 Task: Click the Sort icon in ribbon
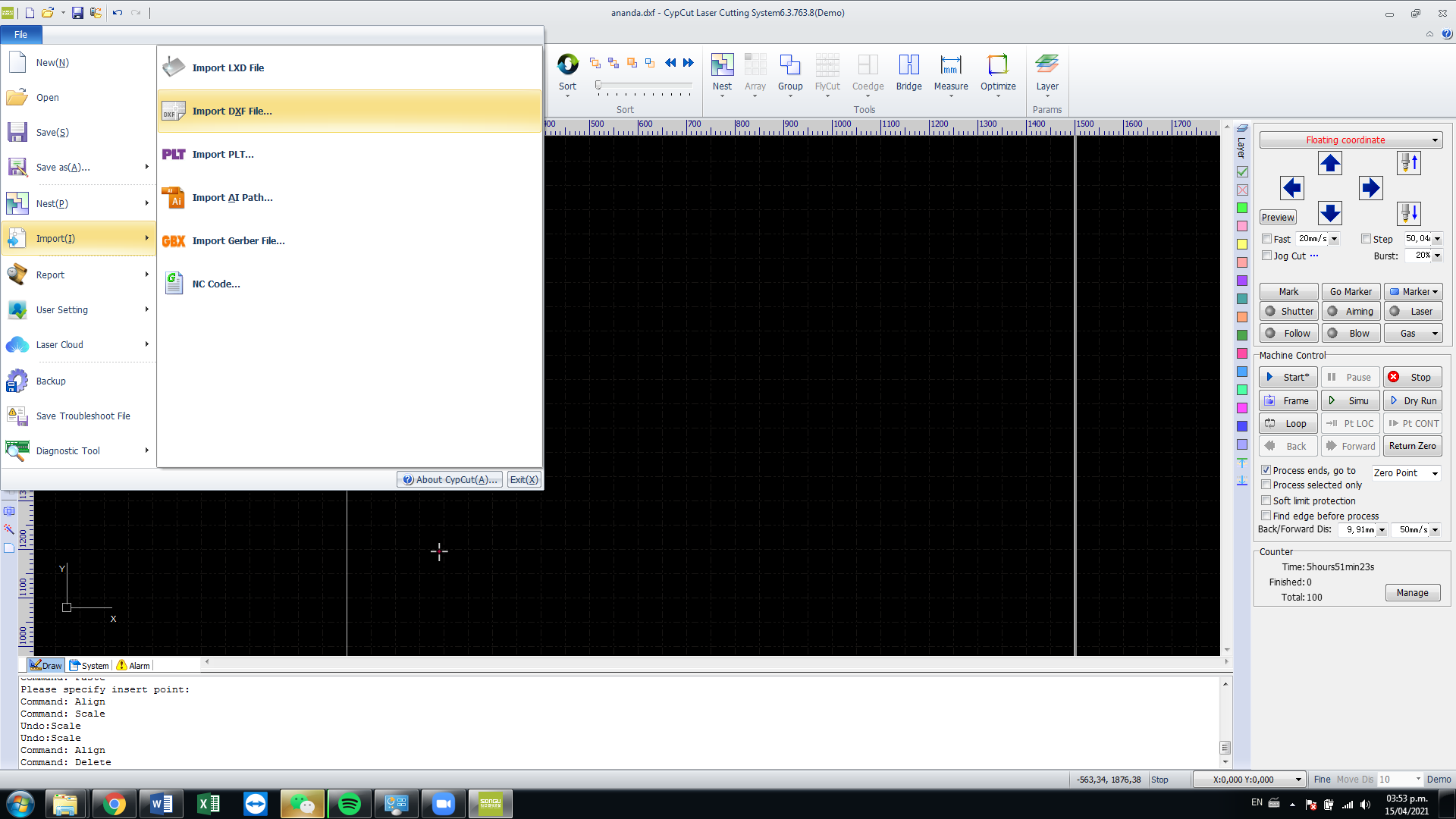pos(567,65)
